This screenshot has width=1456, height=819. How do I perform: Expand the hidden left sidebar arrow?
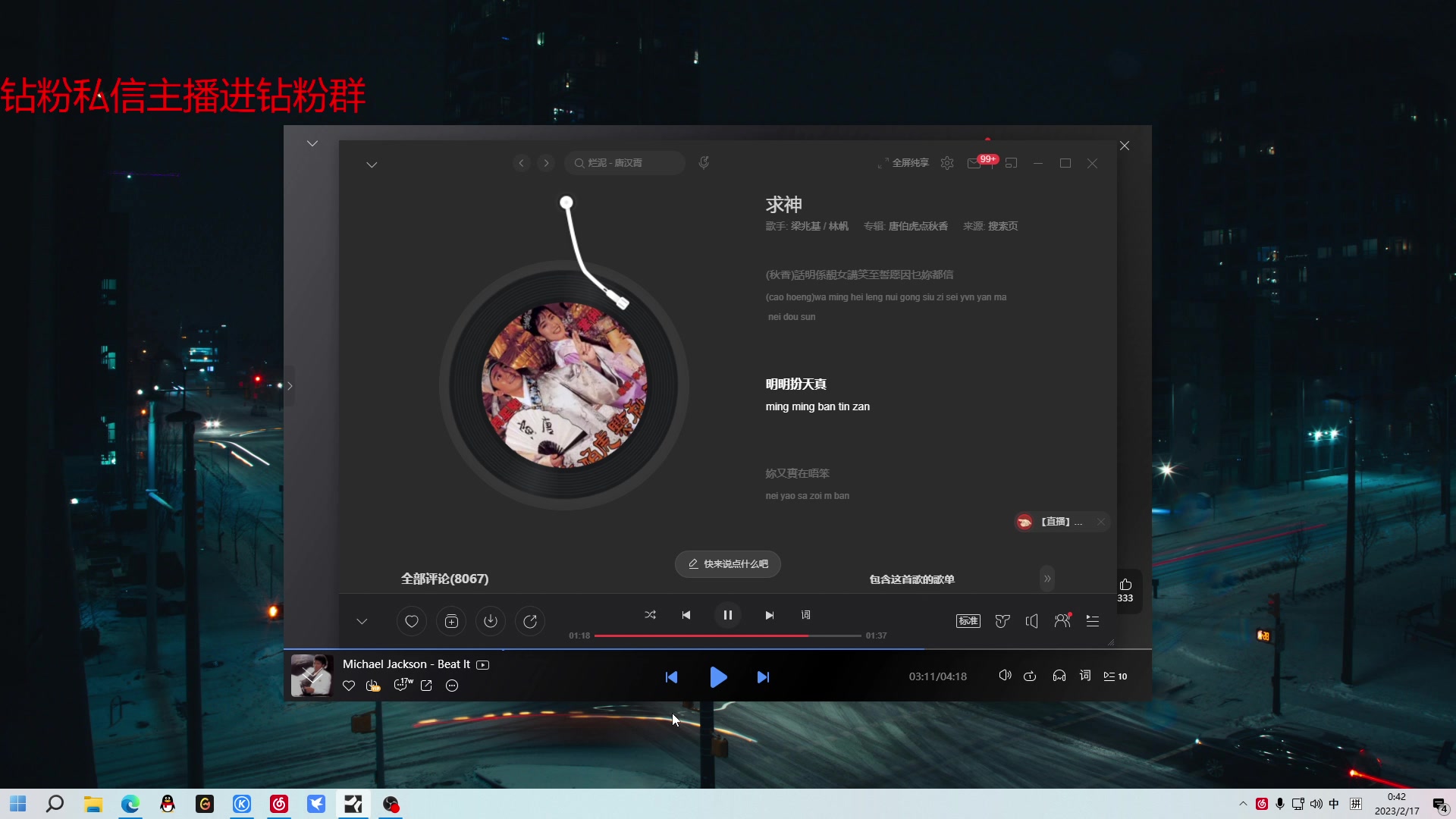pos(290,385)
